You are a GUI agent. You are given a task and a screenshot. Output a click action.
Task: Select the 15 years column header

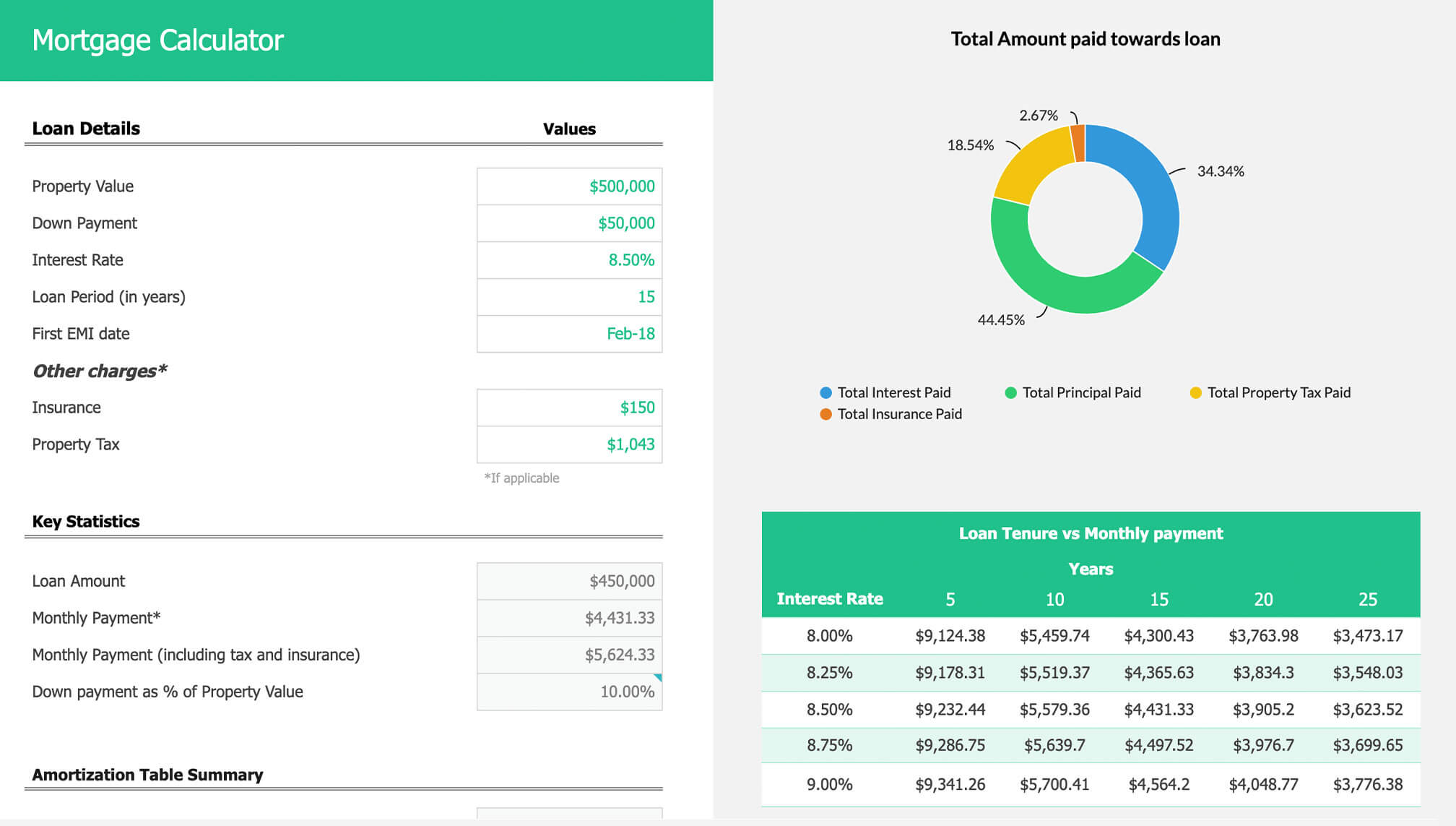click(1158, 599)
